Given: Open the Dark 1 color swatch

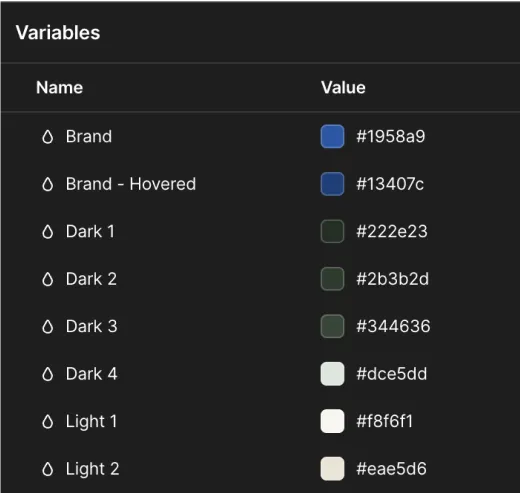Looking at the screenshot, I should [x=332, y=231].
